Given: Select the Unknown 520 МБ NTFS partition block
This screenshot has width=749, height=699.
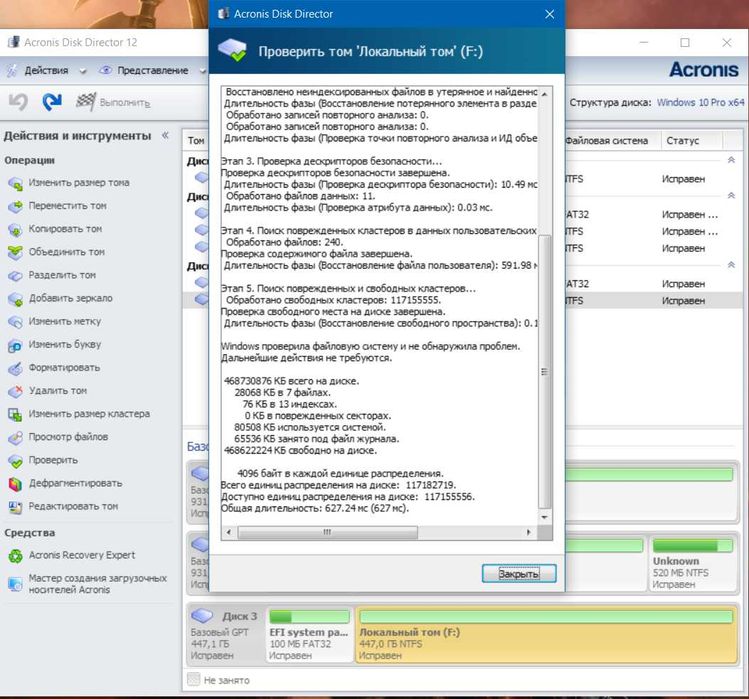Looking at the screenshot, I should [x=693, y=564].
